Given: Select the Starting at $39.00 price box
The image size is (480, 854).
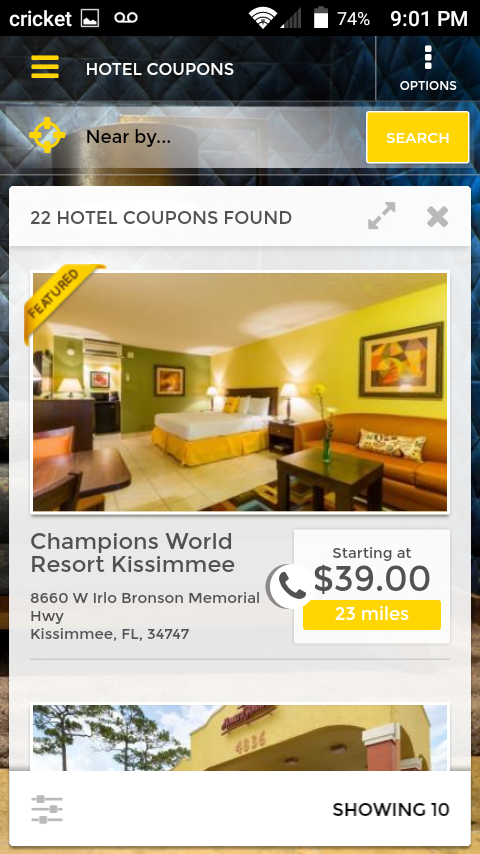Looking at the screenshot, I should point(372,586).
